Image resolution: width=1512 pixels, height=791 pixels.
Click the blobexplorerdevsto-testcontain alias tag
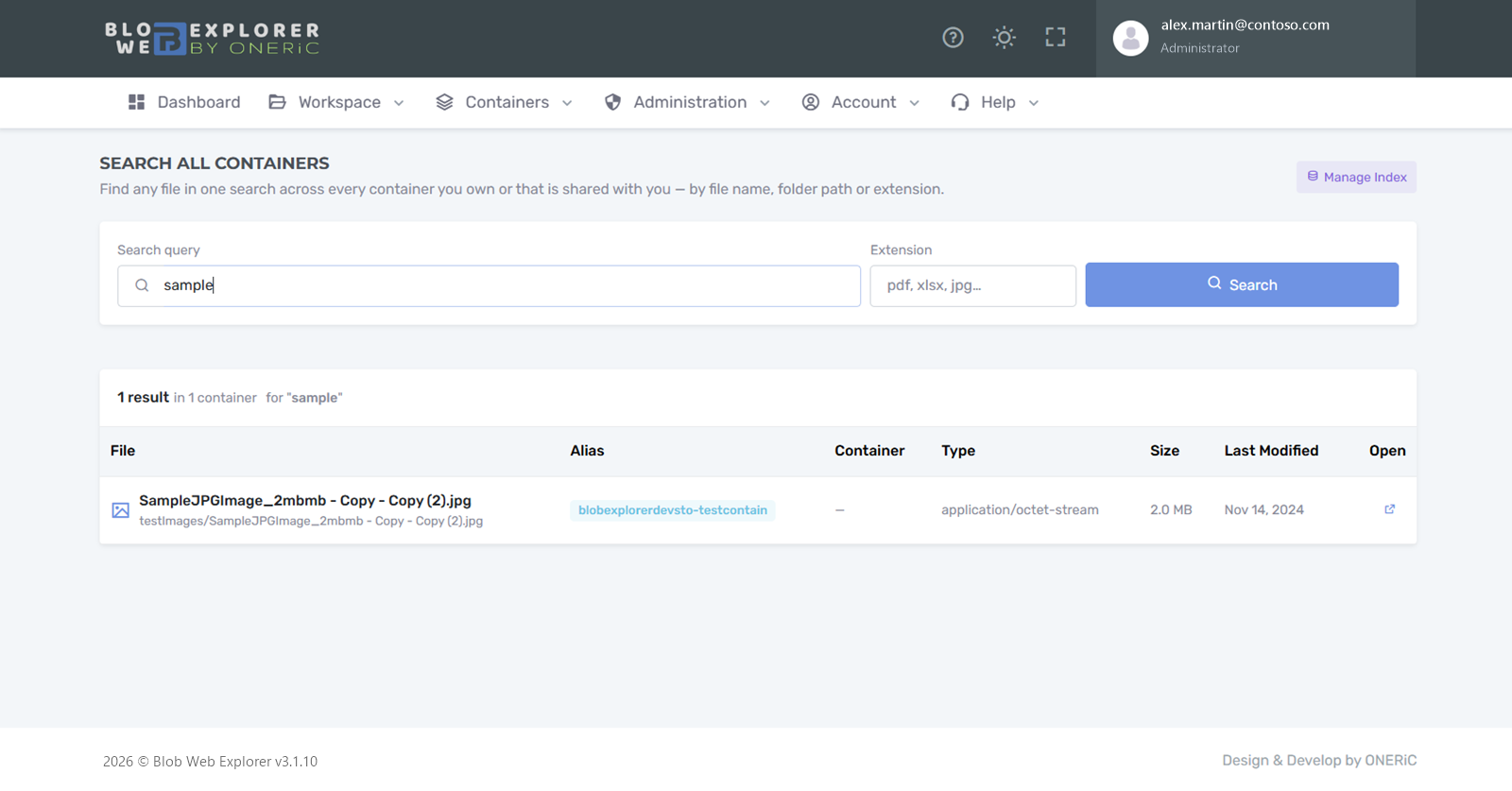coord(673,510)
